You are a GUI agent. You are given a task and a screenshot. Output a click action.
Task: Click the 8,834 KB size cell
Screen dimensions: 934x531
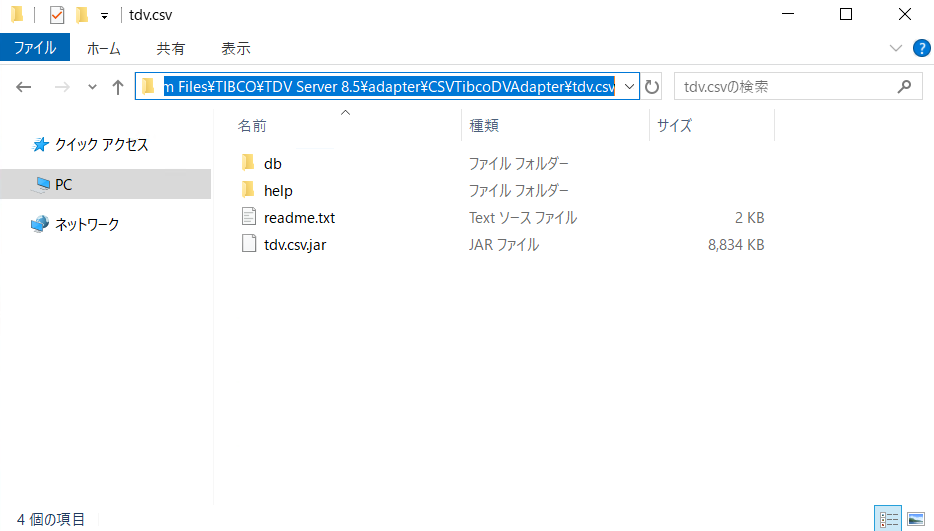pyautogui.click(x=736, y=245)
